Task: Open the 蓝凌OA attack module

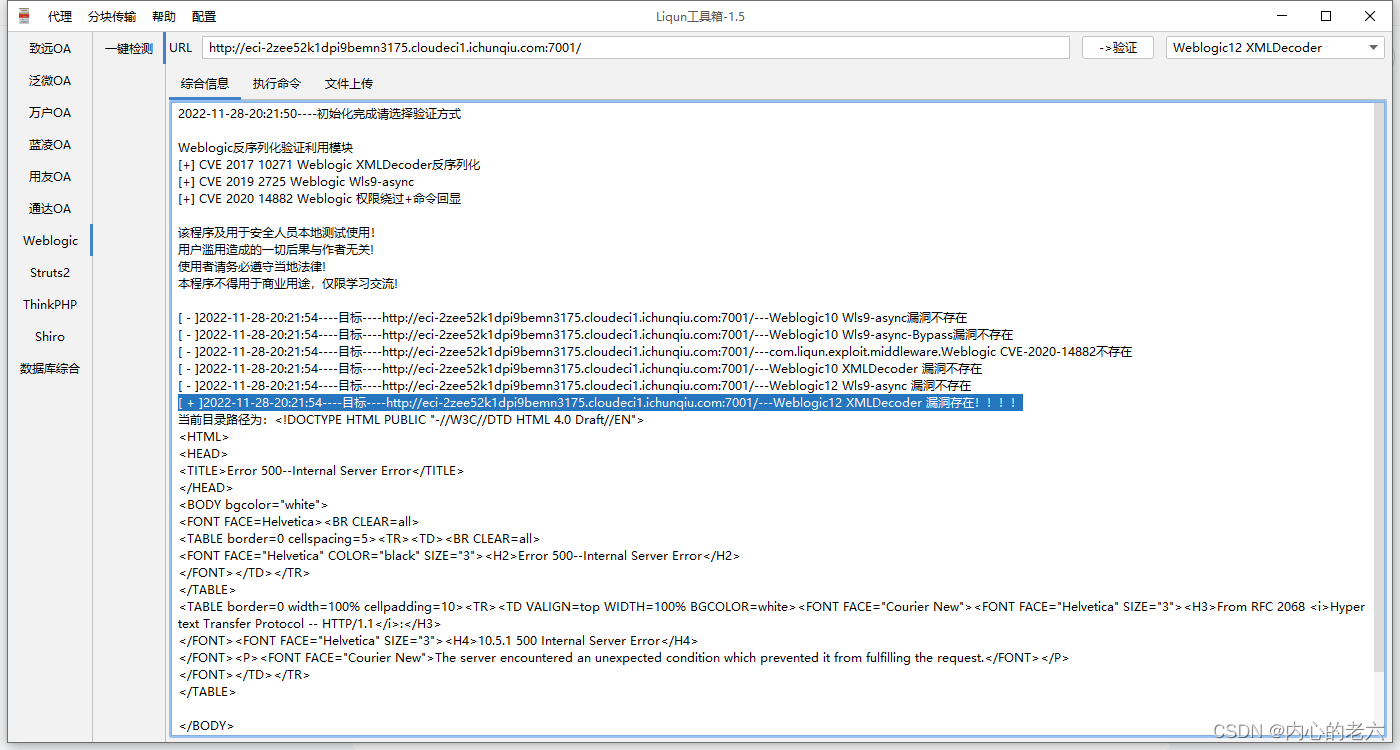Action: (49, 144)
